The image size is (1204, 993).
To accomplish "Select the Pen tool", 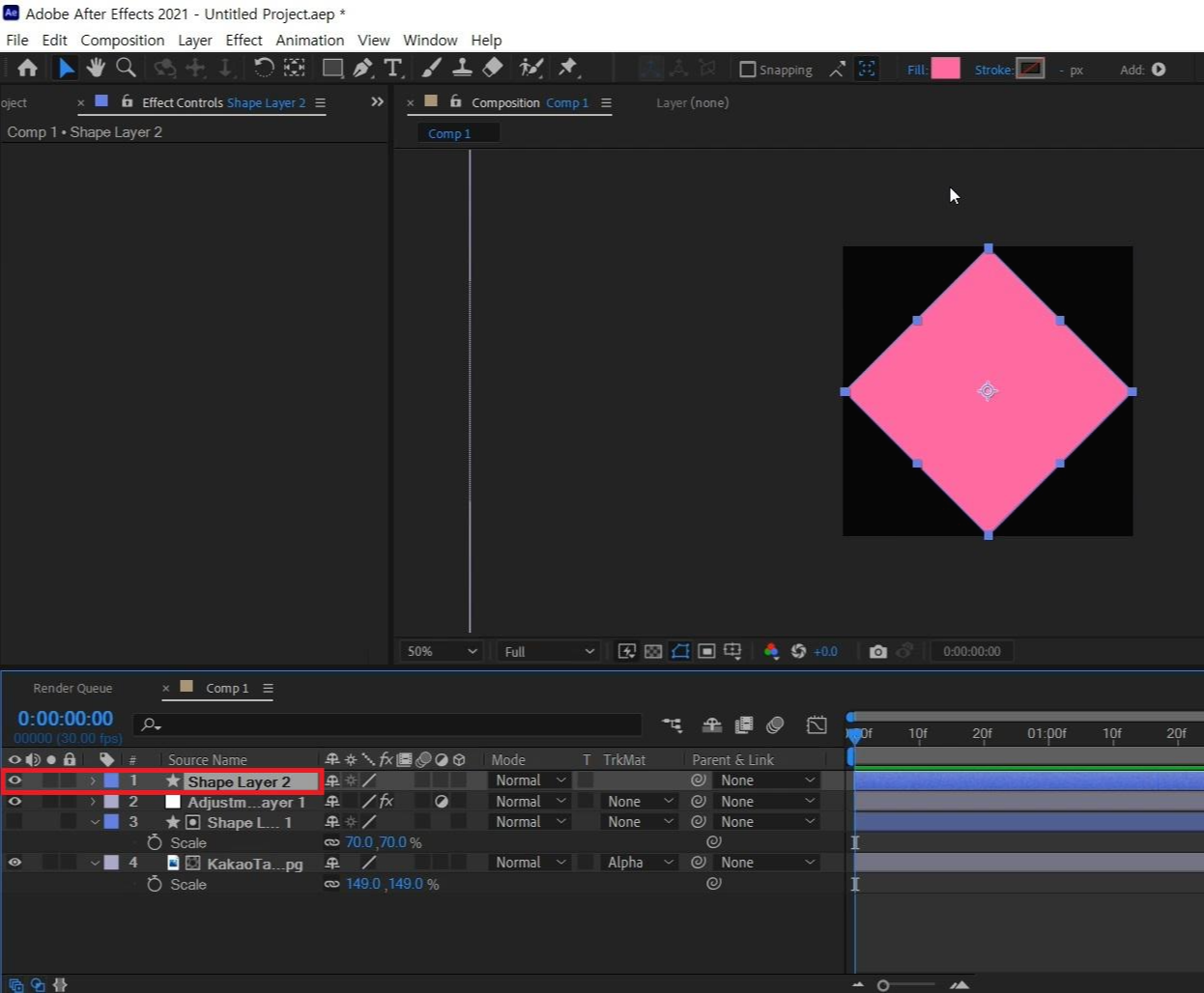I will click(x=362, y=68).
